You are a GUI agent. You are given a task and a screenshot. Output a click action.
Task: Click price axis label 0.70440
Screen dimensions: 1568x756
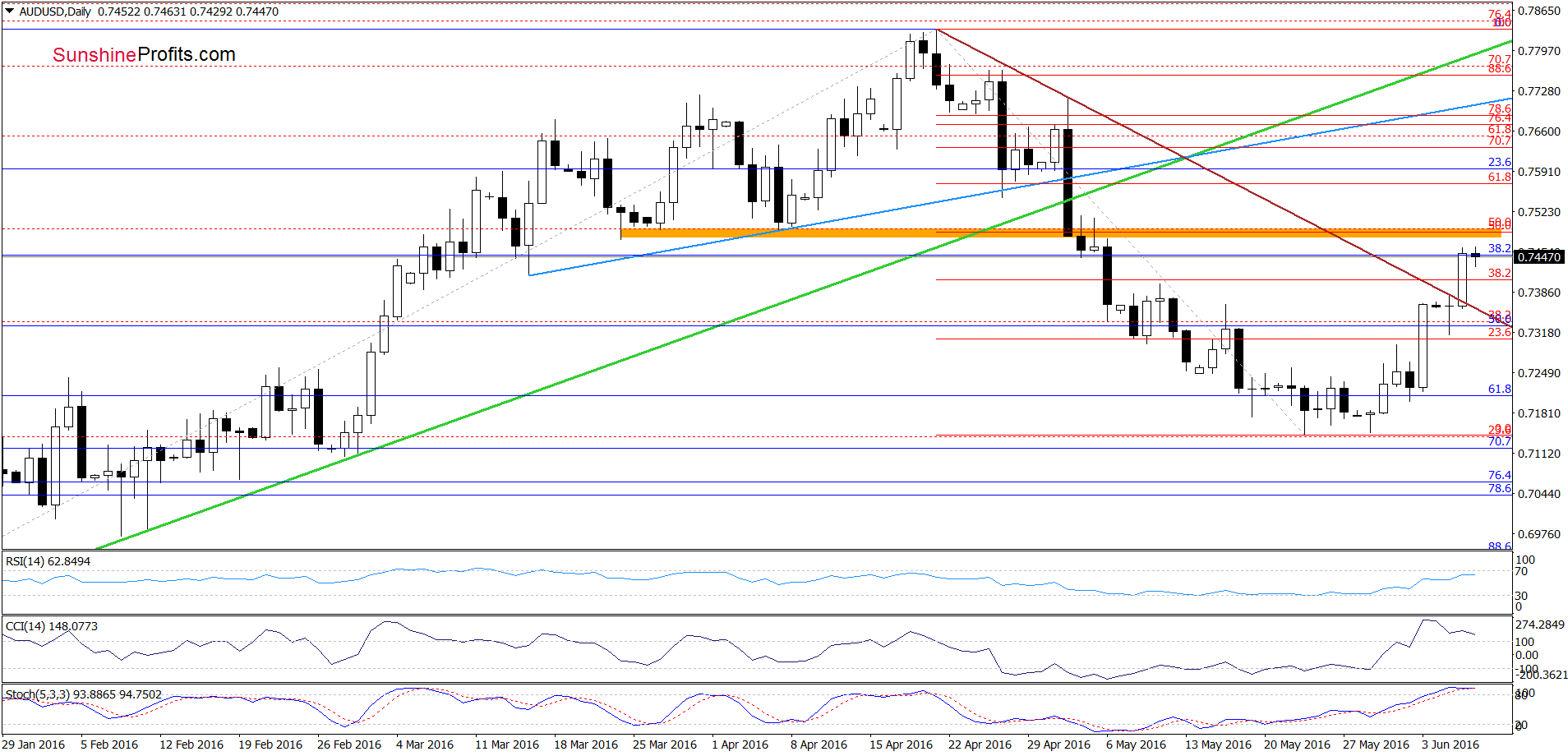1538,494
